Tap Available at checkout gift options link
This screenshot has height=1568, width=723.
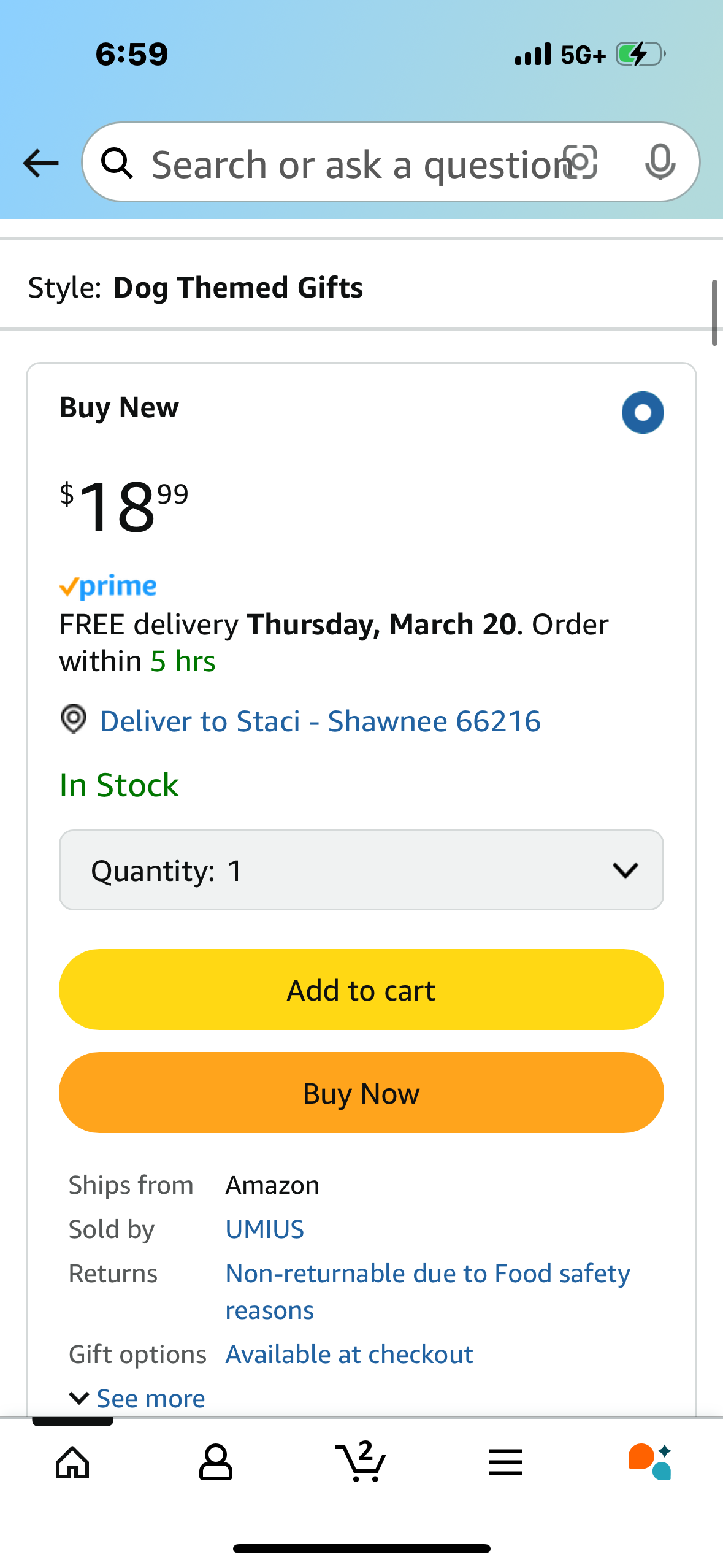point(350,1354)
